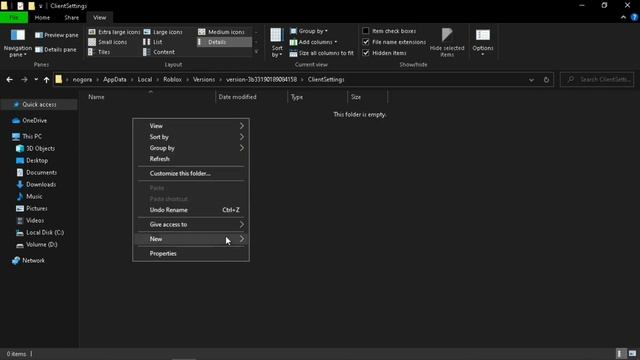Image resolution: width=640 pixels, height=360 pixels.
Task: Open the Add columns dropdown
Action: click(x=313, y=42)
